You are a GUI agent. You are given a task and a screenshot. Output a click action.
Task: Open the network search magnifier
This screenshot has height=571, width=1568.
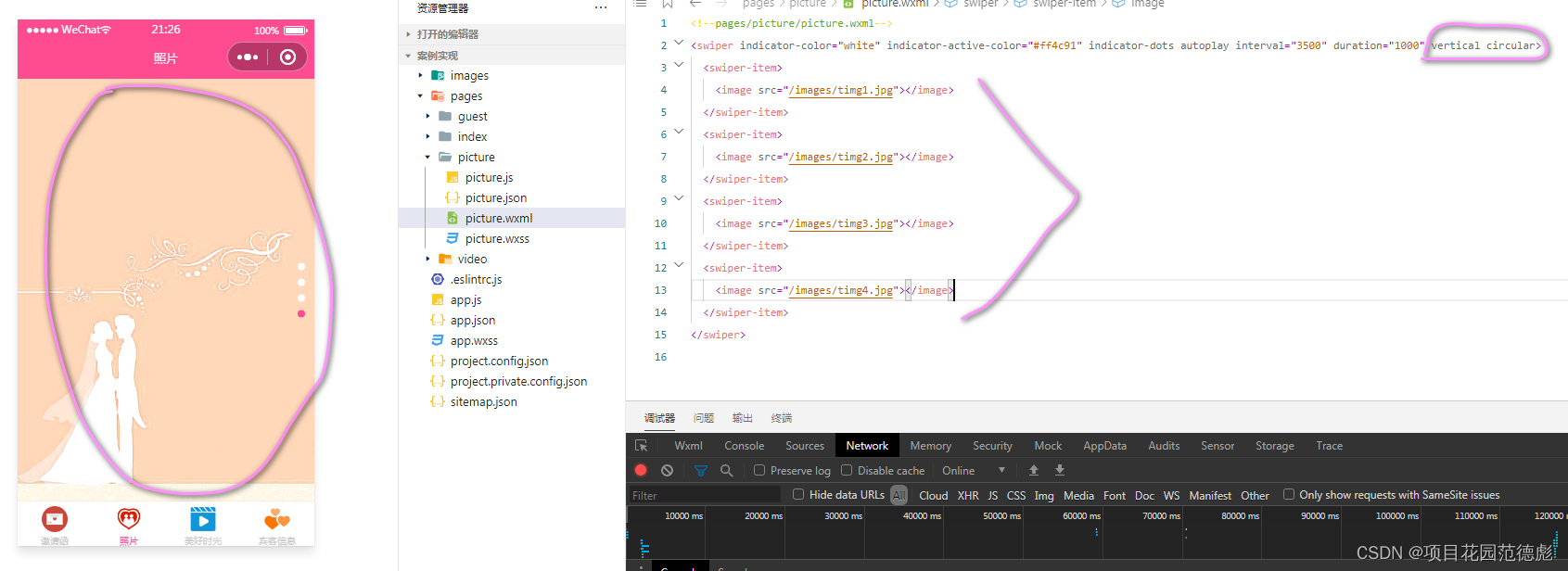point(727,470)
